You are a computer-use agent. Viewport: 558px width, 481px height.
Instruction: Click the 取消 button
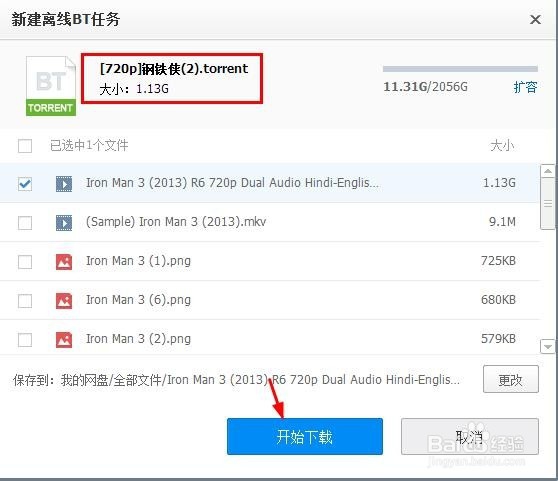pyautogui.click(x=470, y=437)
